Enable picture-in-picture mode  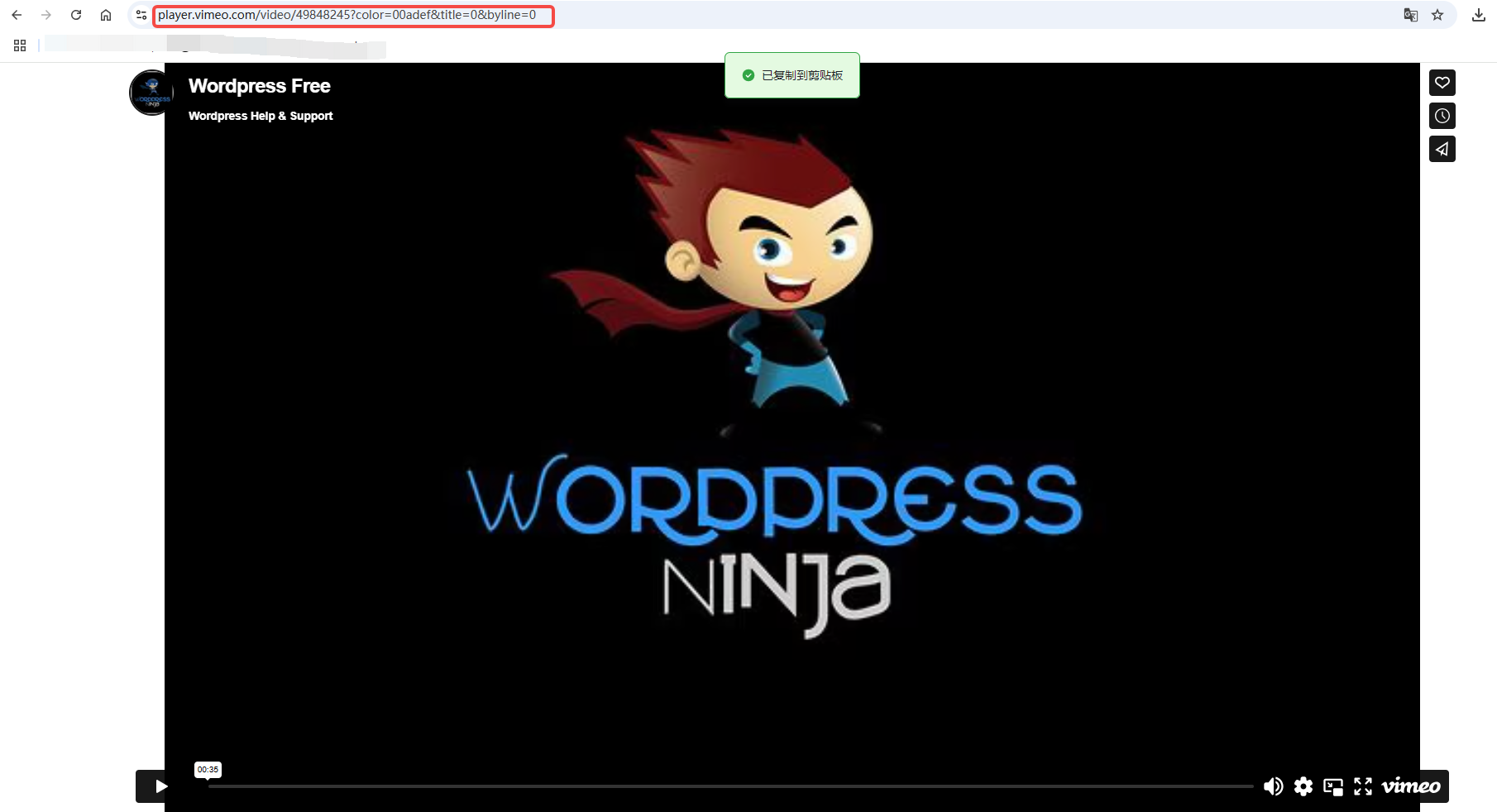pyautogui.click(x=1333, y=786)
